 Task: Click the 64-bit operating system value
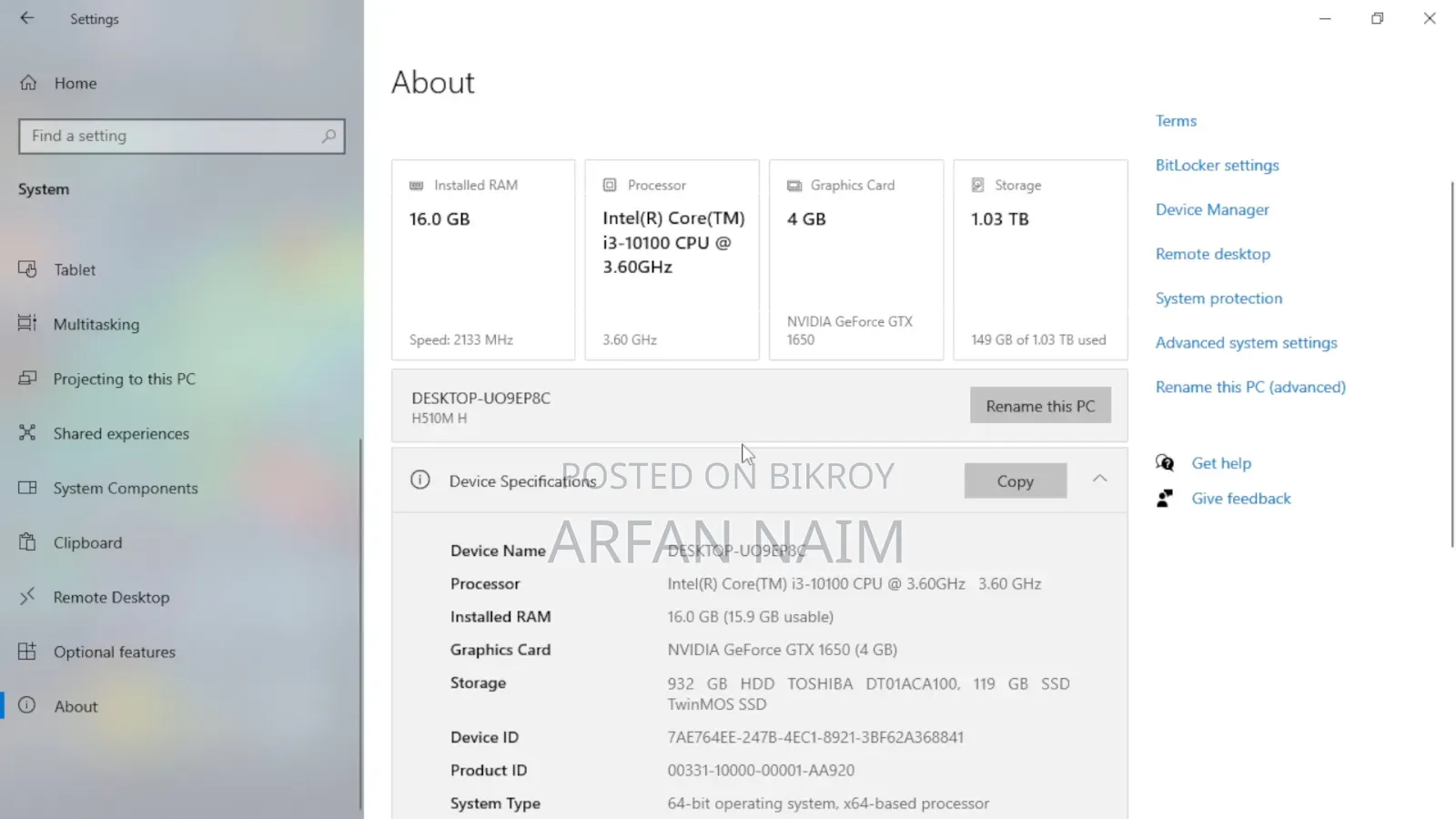point(828,804)
